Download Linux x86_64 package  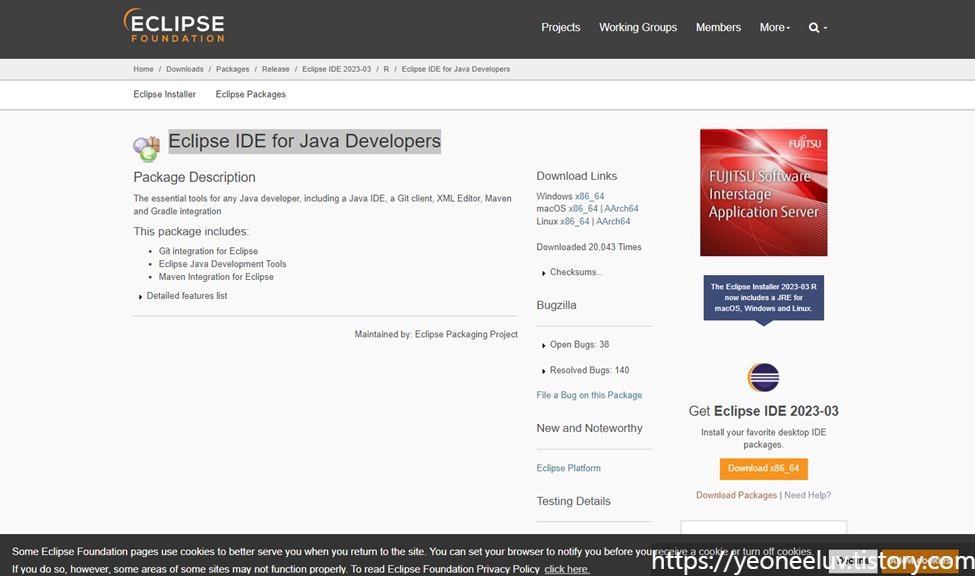coord(575,221)
